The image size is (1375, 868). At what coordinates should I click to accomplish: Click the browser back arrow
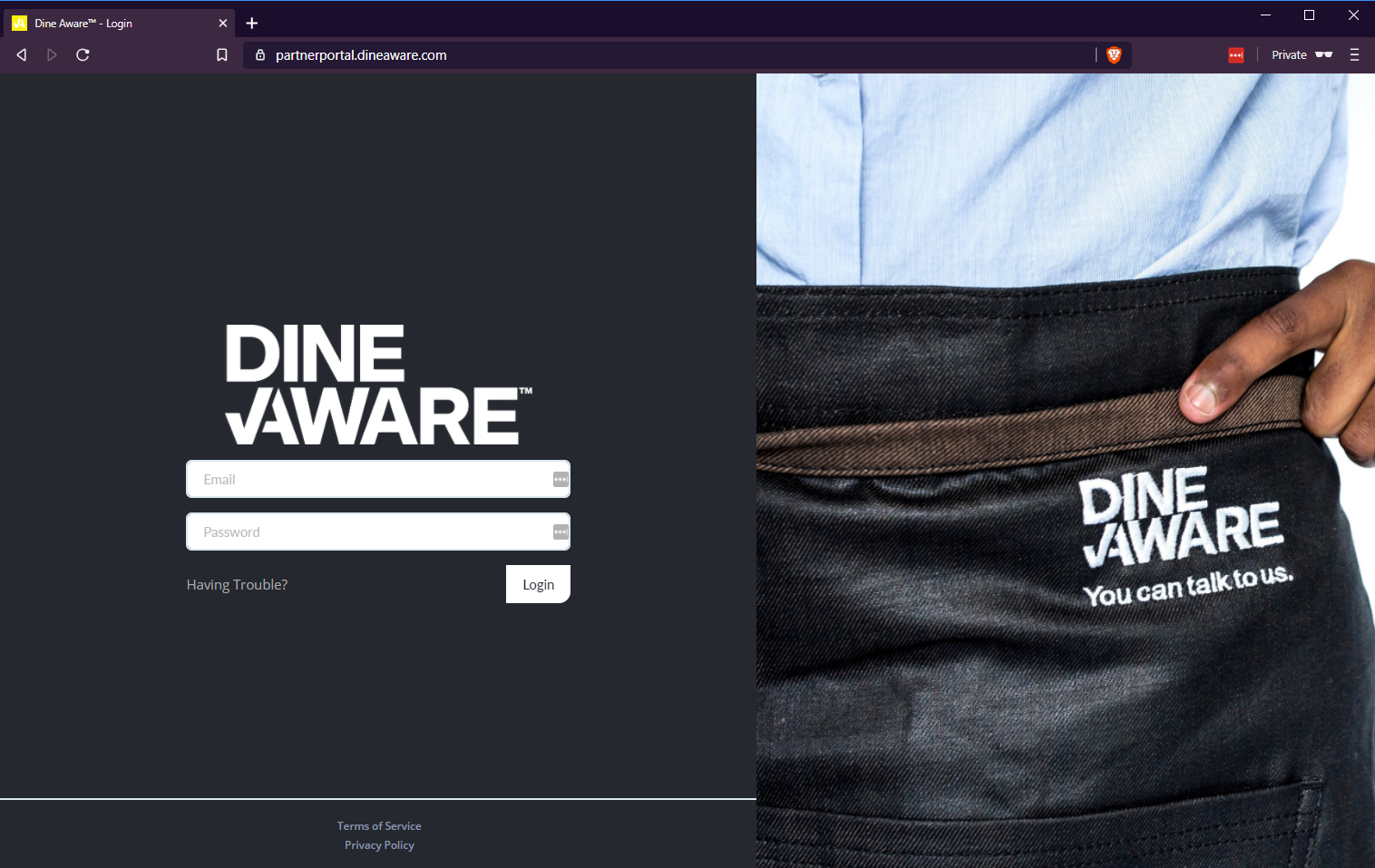[x=22, y=55]
